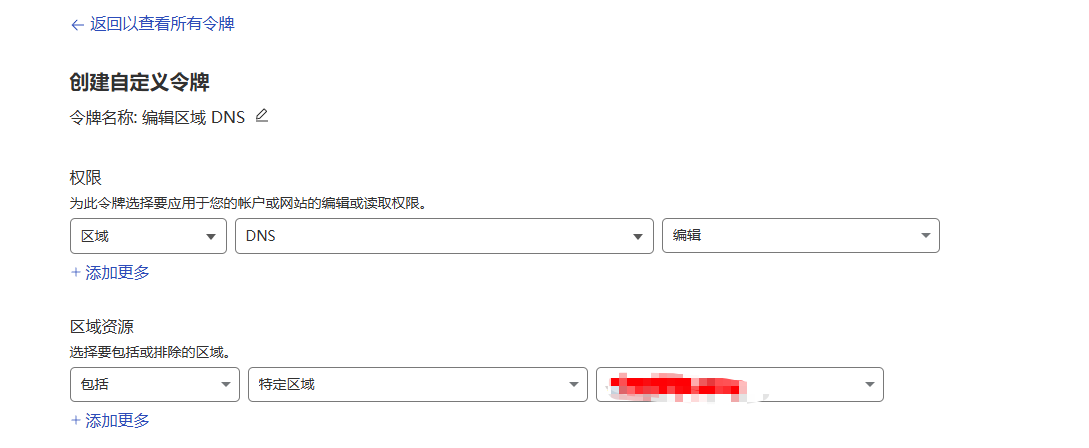Click the token name text 编辑区域 DNS

(193, 117)
